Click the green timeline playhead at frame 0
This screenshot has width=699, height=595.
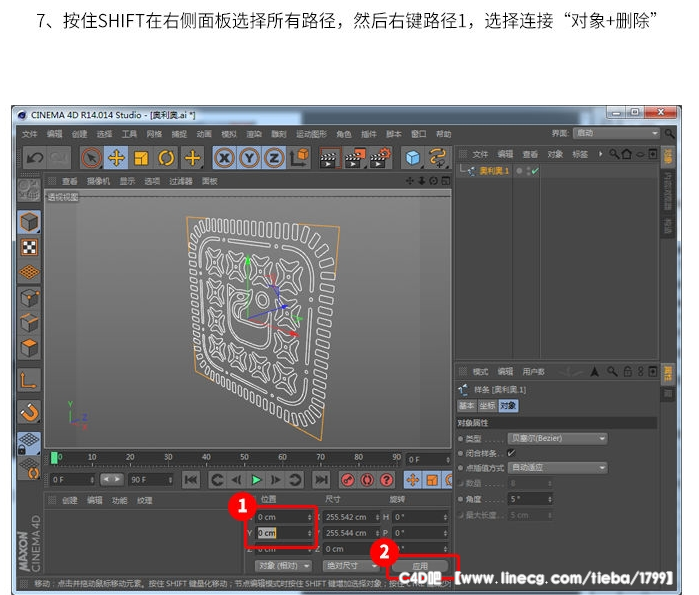(x=54, y=458)
